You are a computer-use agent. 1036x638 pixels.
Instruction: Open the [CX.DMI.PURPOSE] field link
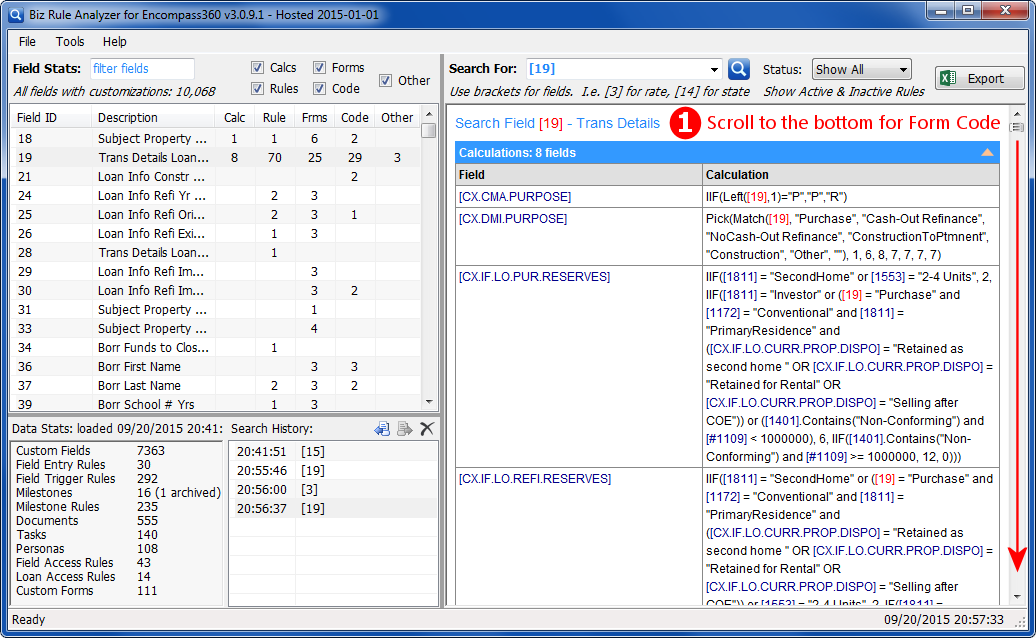513,219
